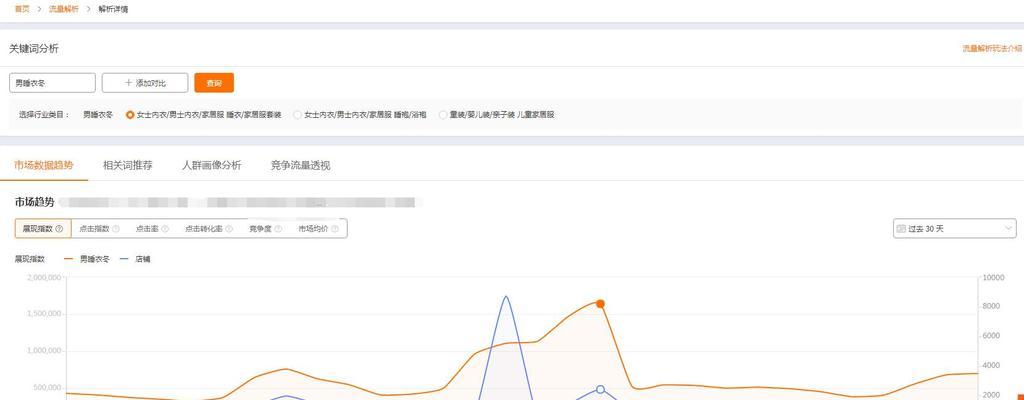Click 6000 right axis label
The width and height of the screenshot is (1024, 400).
[991, 336]
